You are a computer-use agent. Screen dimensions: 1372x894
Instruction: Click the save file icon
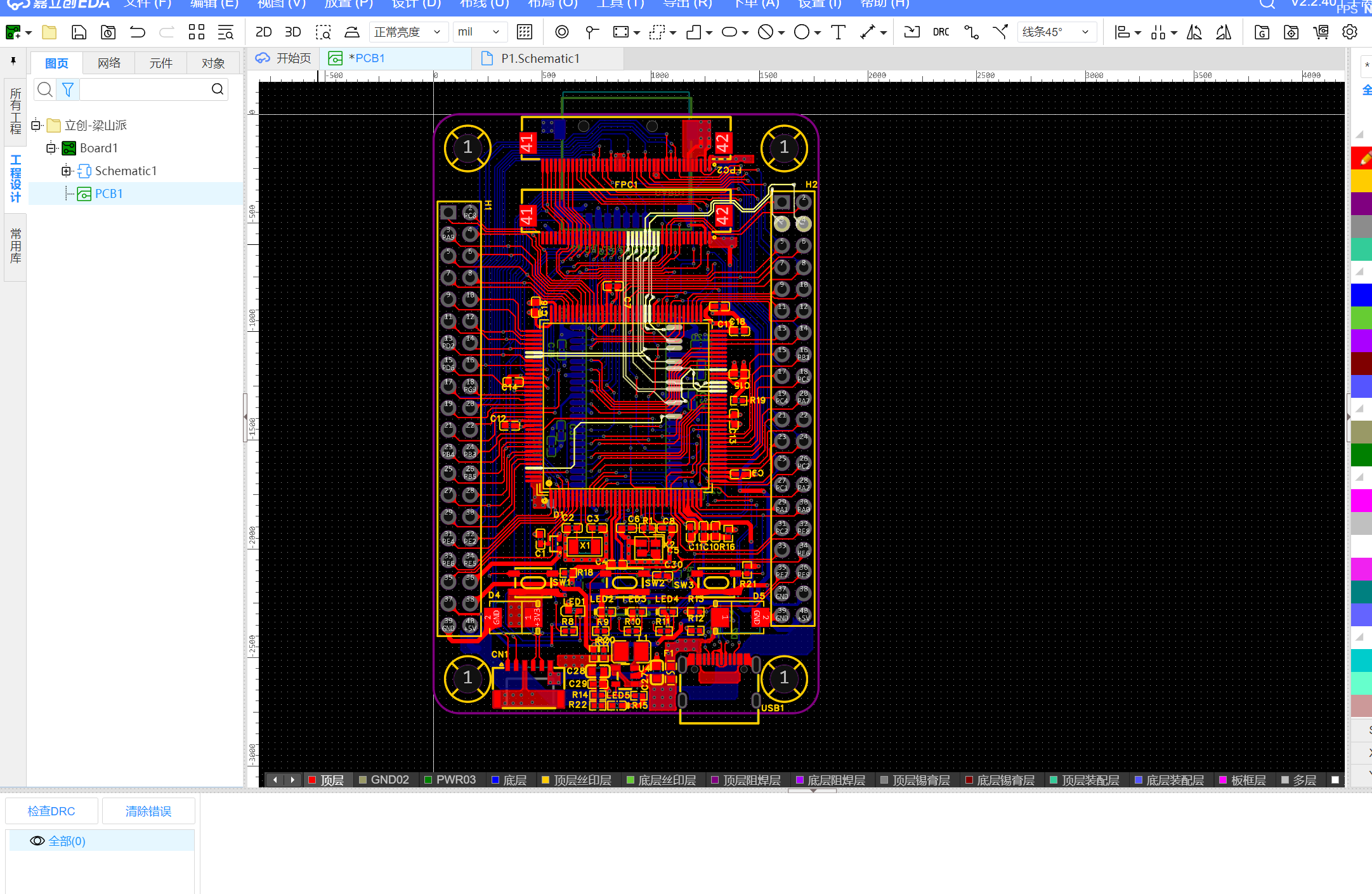tap(79, 32)
